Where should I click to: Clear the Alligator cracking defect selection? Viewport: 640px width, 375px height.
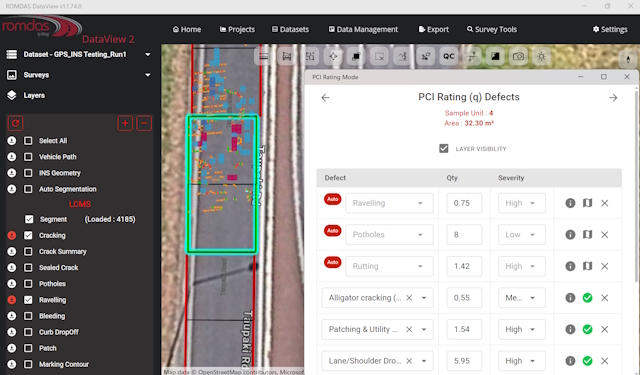(409, 298)
